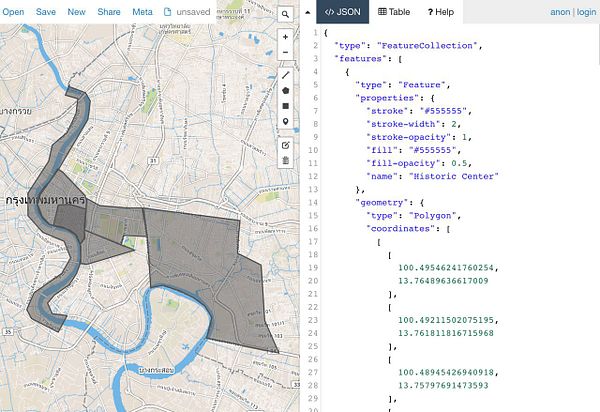Click the "coordinates" key on line 16

(401, 229)
